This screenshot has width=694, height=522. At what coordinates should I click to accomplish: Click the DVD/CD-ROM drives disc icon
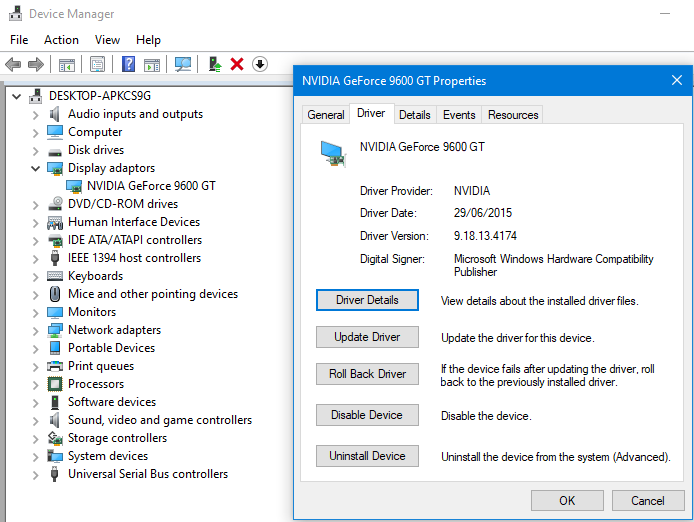click(x=55, y=204)
